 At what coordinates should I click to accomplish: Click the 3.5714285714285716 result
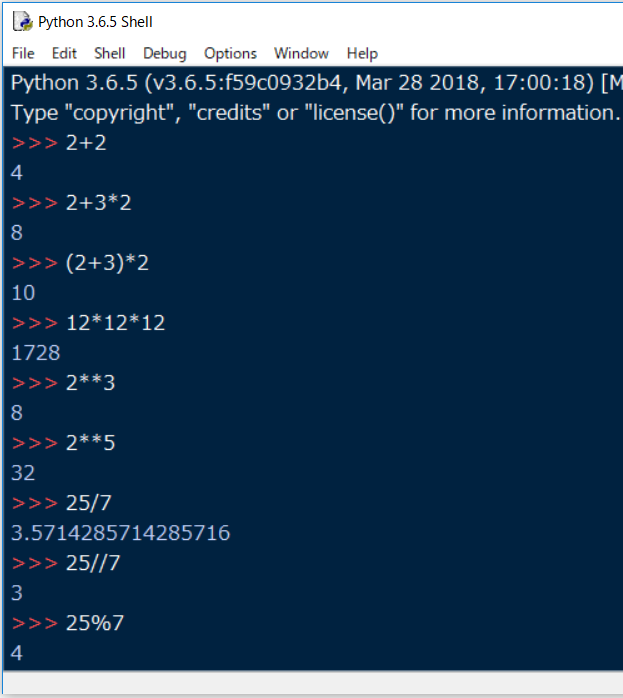pos(120,533)
